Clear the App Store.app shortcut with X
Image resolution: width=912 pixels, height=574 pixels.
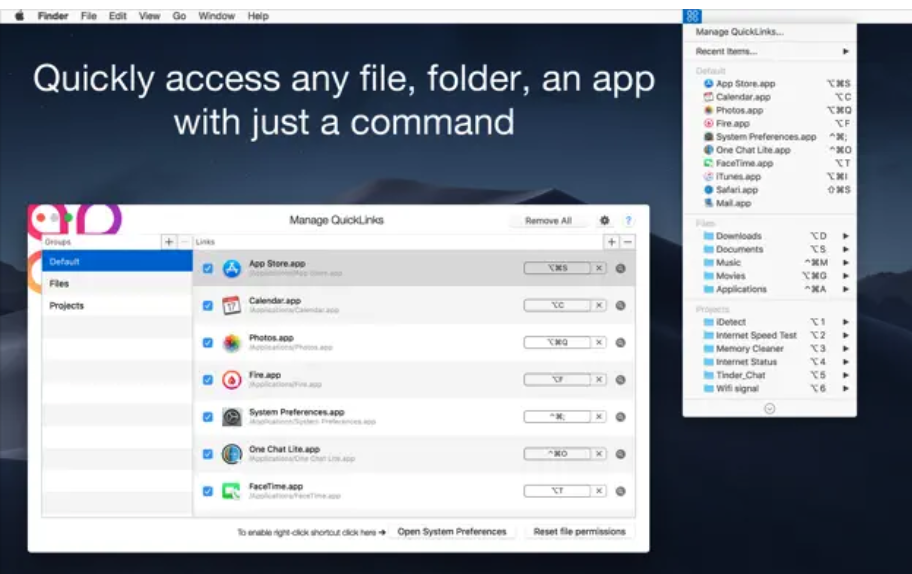pyautogui.click(x=598, y=268)
